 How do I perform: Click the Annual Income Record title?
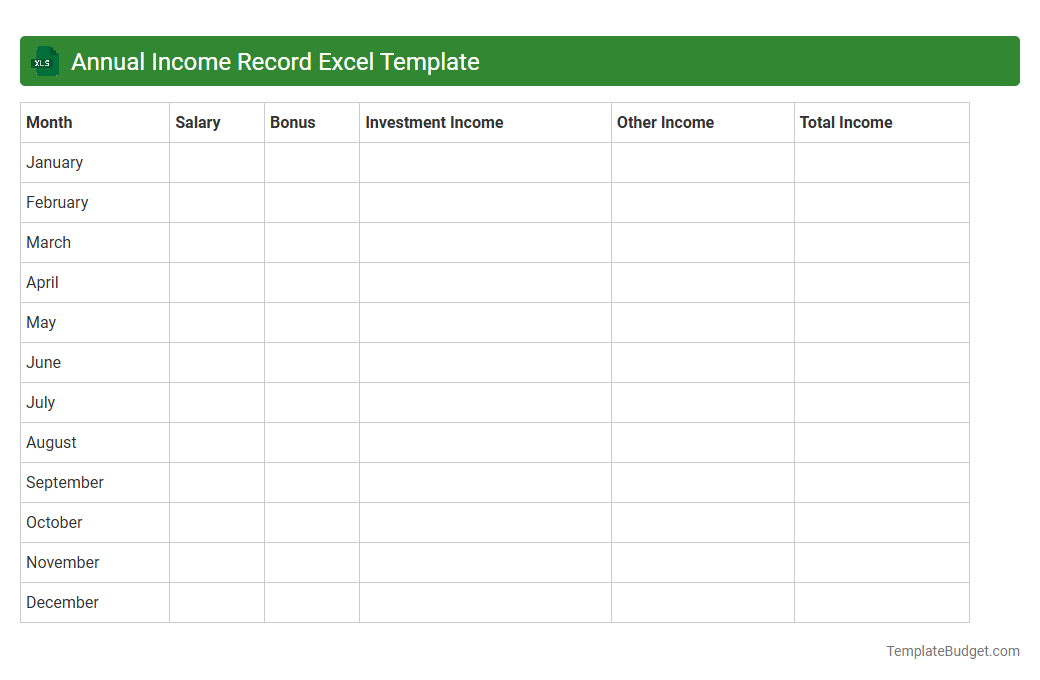[x=276, y=61]
